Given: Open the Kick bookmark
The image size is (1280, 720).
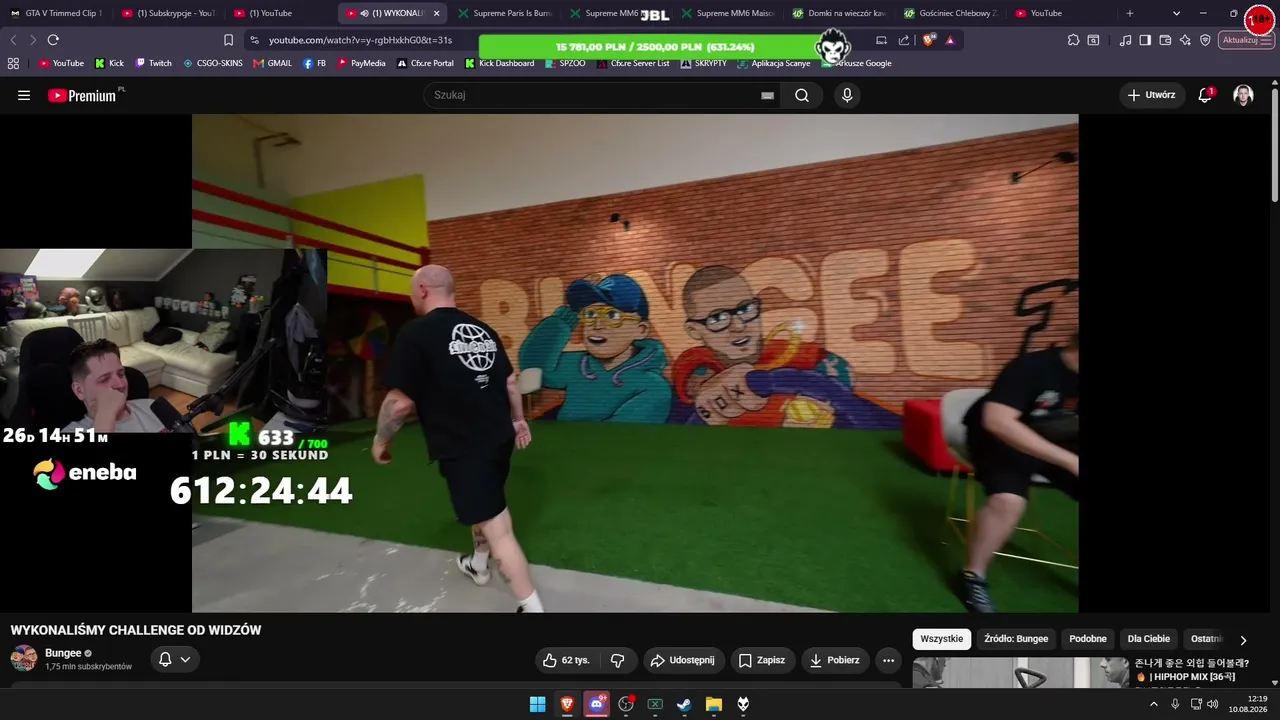Looking at the screenshot, I should pyautogui.click(x=109, y=63).
